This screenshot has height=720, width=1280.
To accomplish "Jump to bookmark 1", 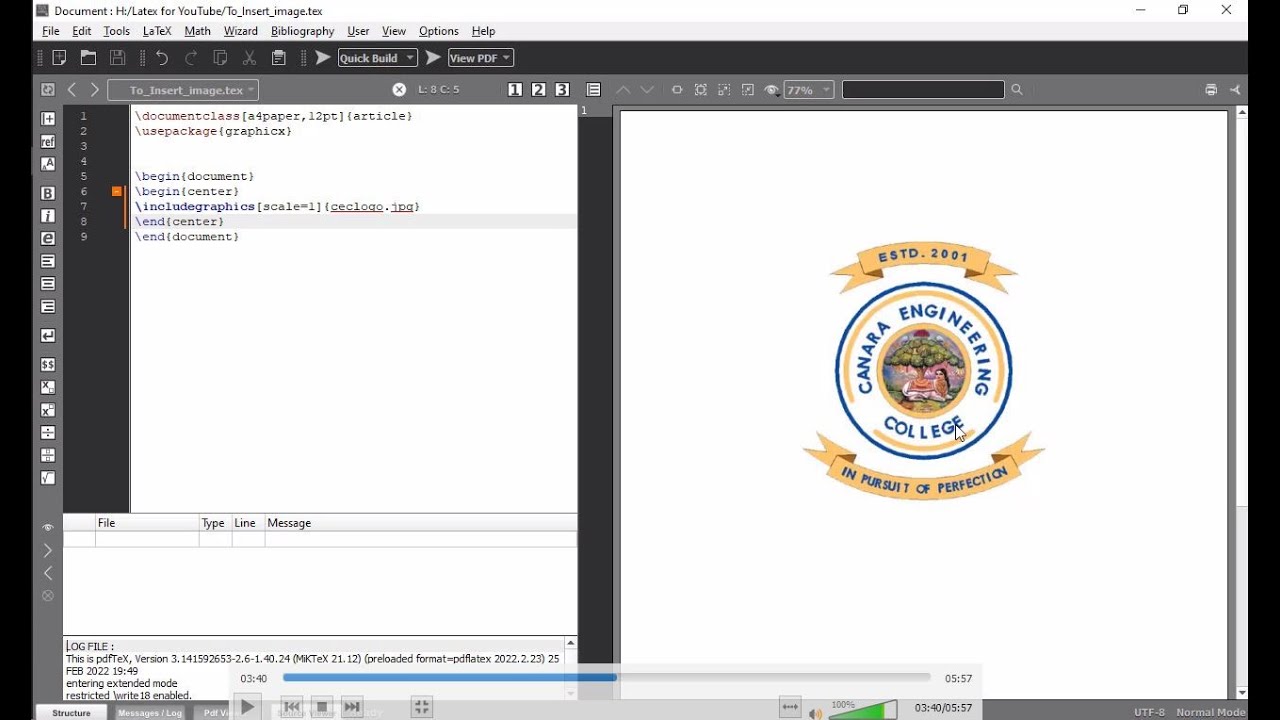I will point(515,90).
